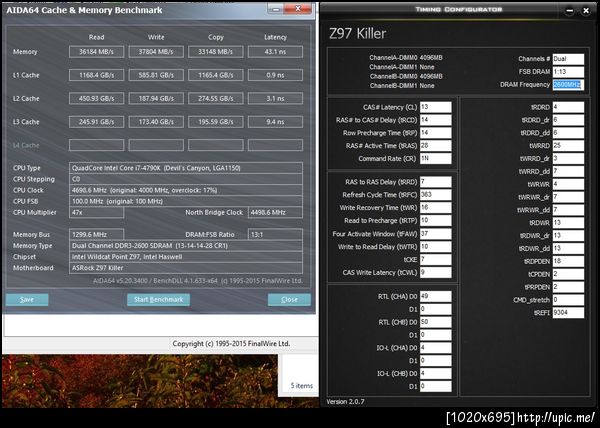Click the tWRWR value field
600x428 pixels.
(568, 184)
